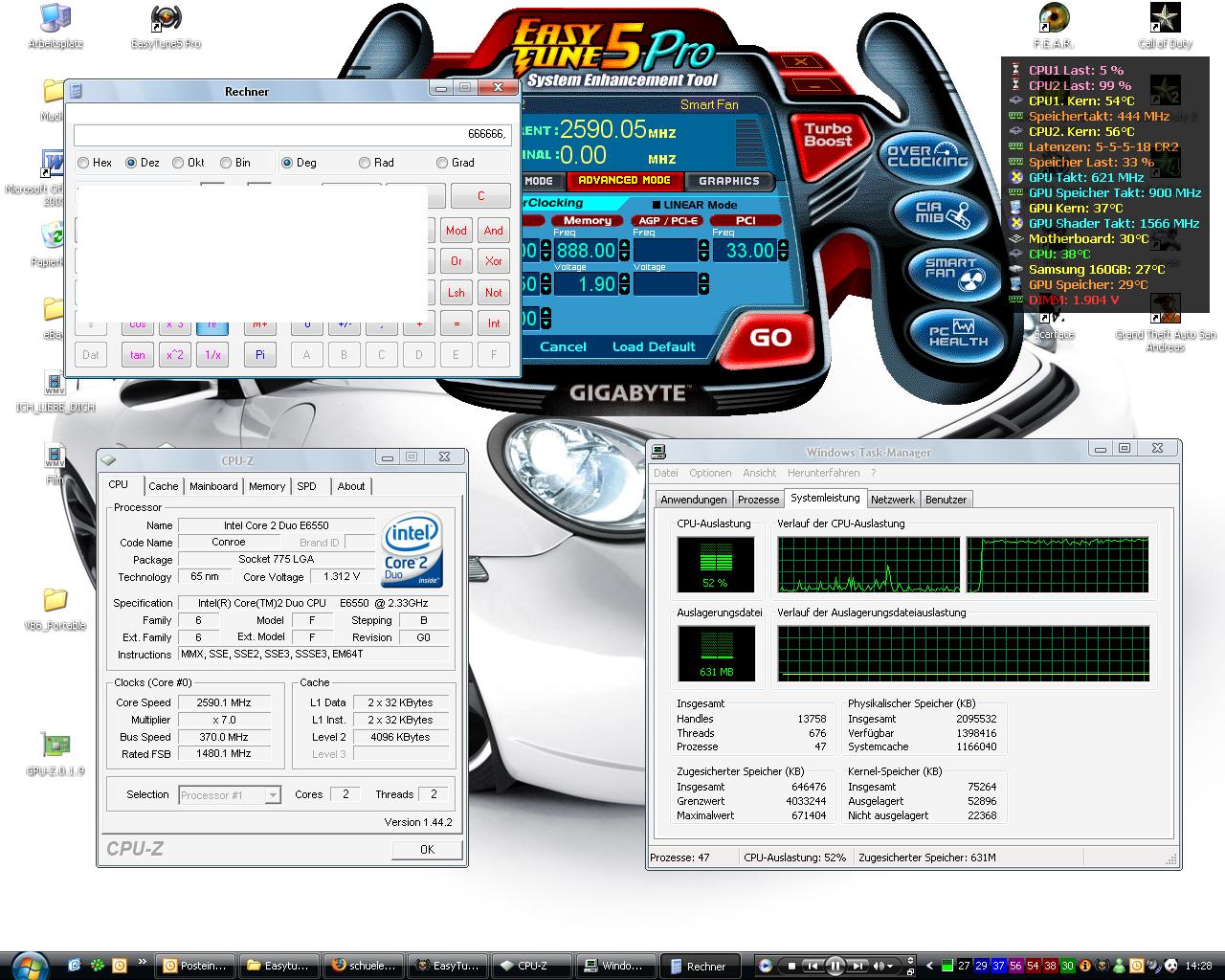Select the Rad angle mode radio button
Viewport: 1225px width, 980px height.
click(375, 163)
